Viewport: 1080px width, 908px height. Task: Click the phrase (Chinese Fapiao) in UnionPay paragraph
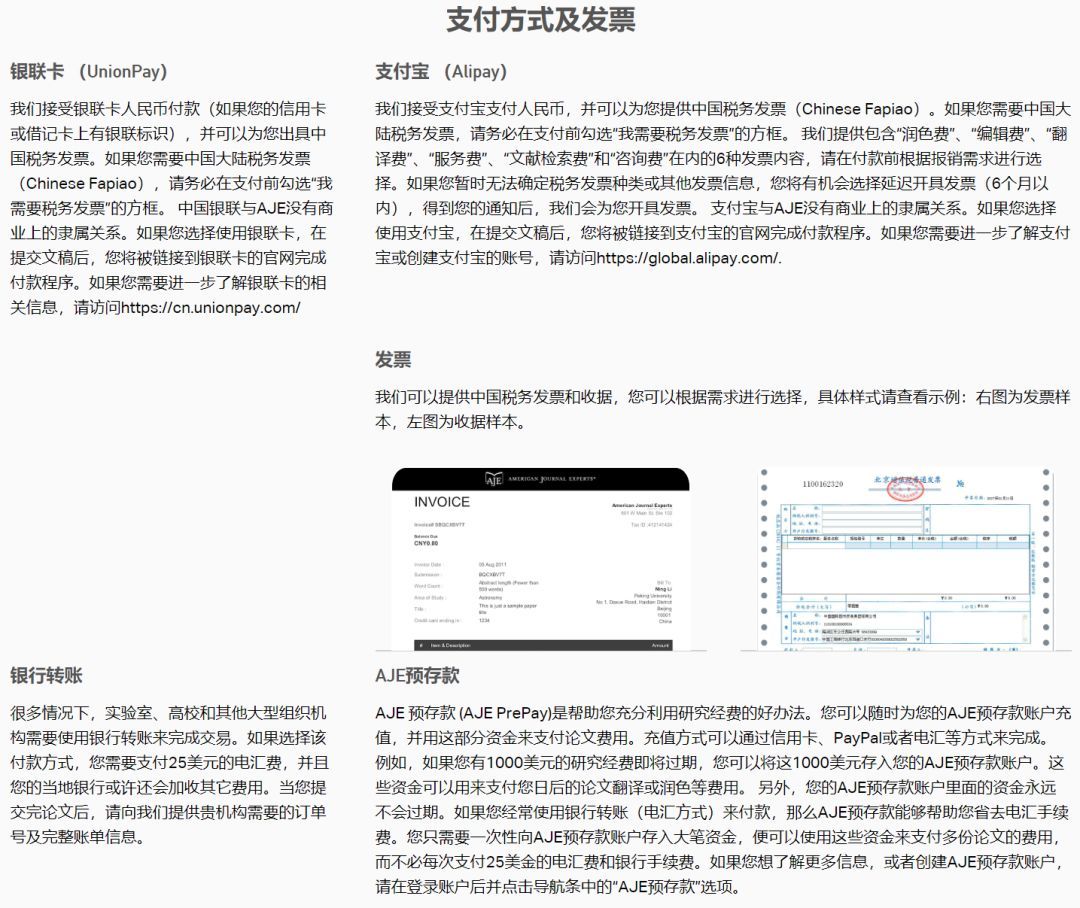click(81, 183)
